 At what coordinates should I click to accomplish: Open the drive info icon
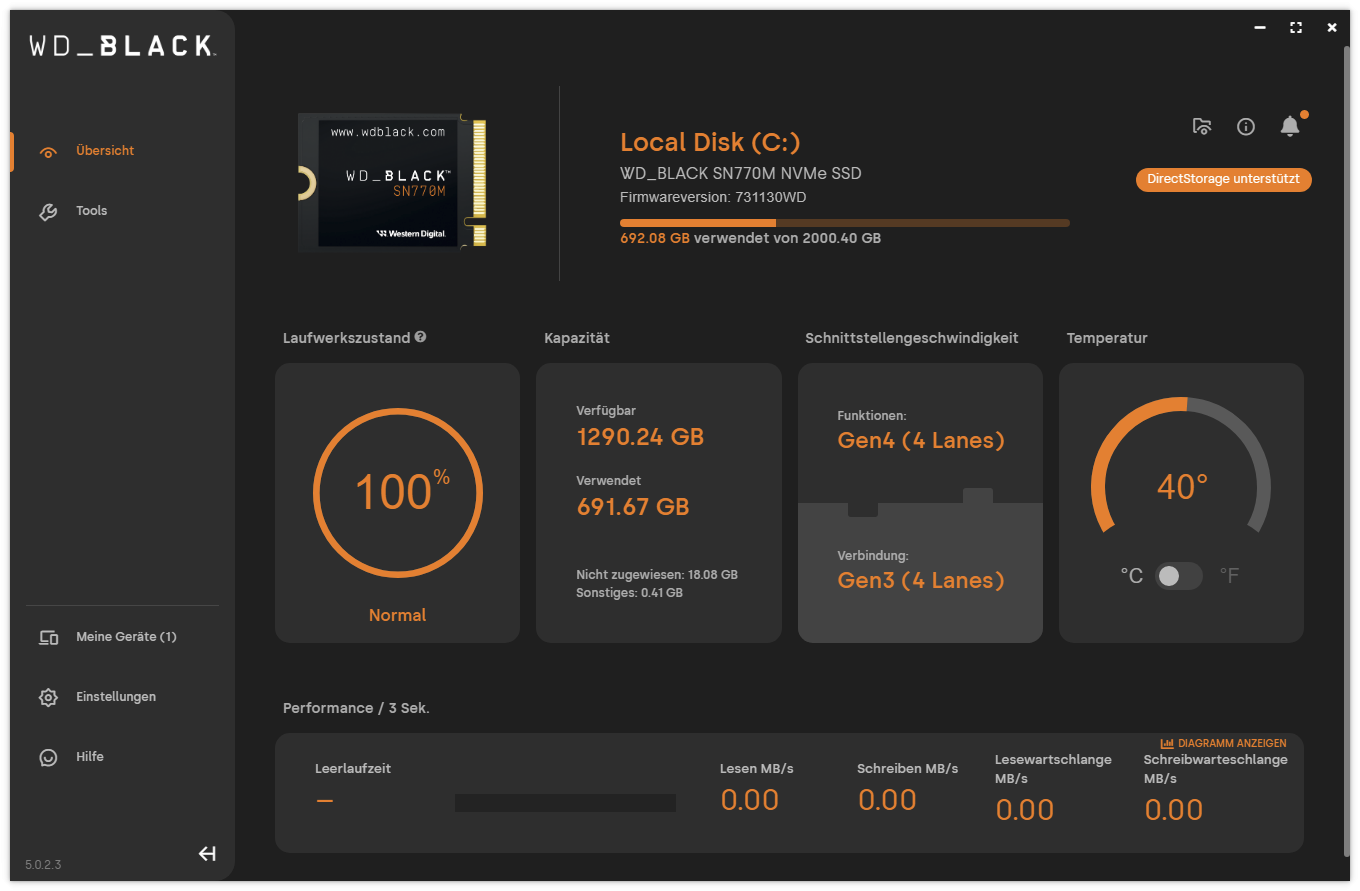[x=1246, y=126]
